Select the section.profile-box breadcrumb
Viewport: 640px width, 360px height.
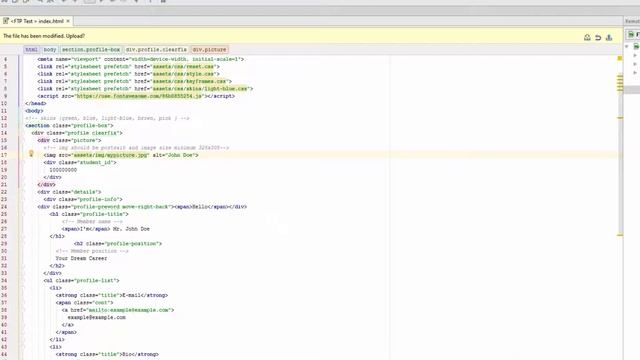pyautogui.click(x=91, y=49)
